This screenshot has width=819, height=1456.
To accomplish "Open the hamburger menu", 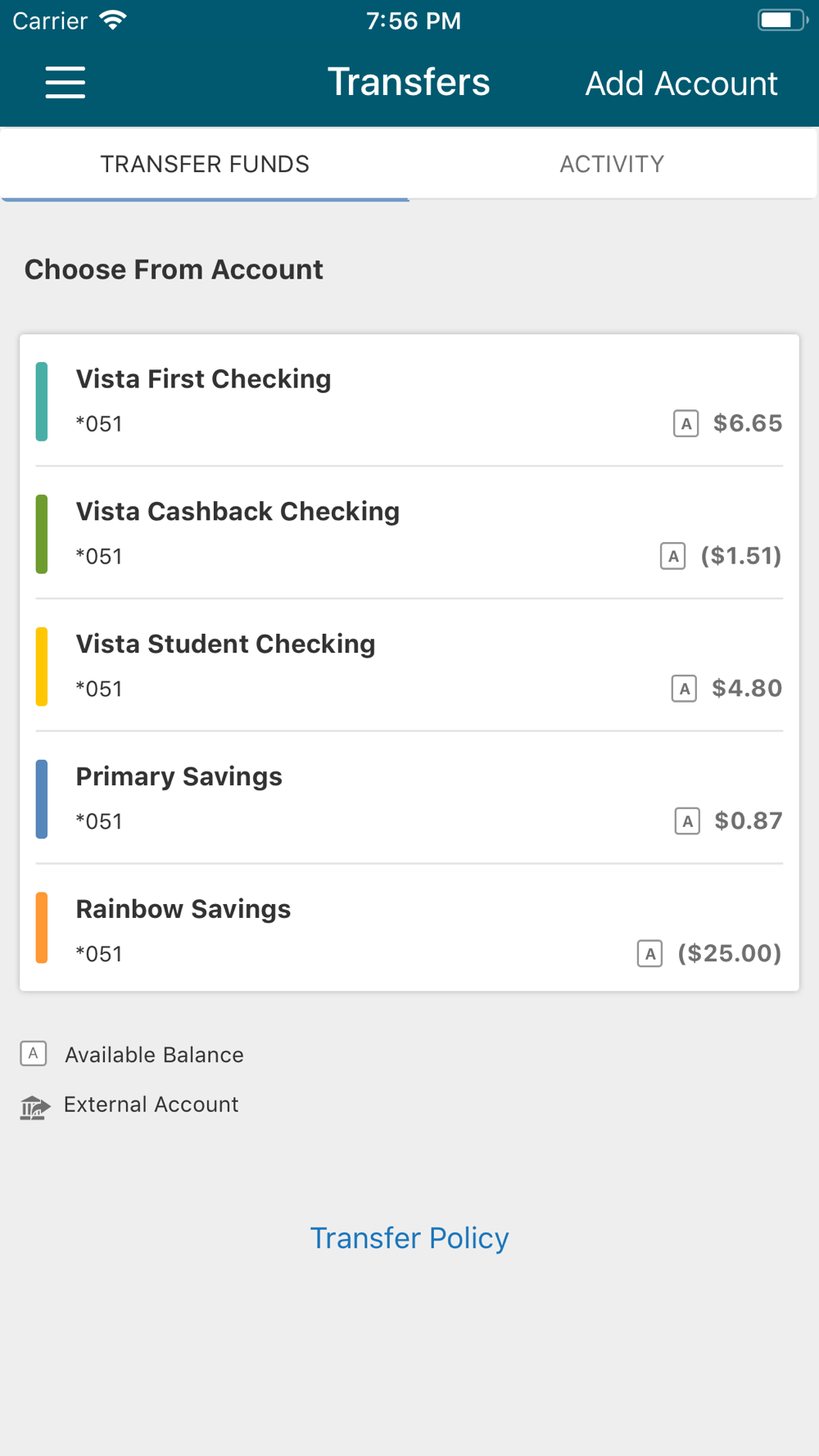I will click(x=66, y=83).
